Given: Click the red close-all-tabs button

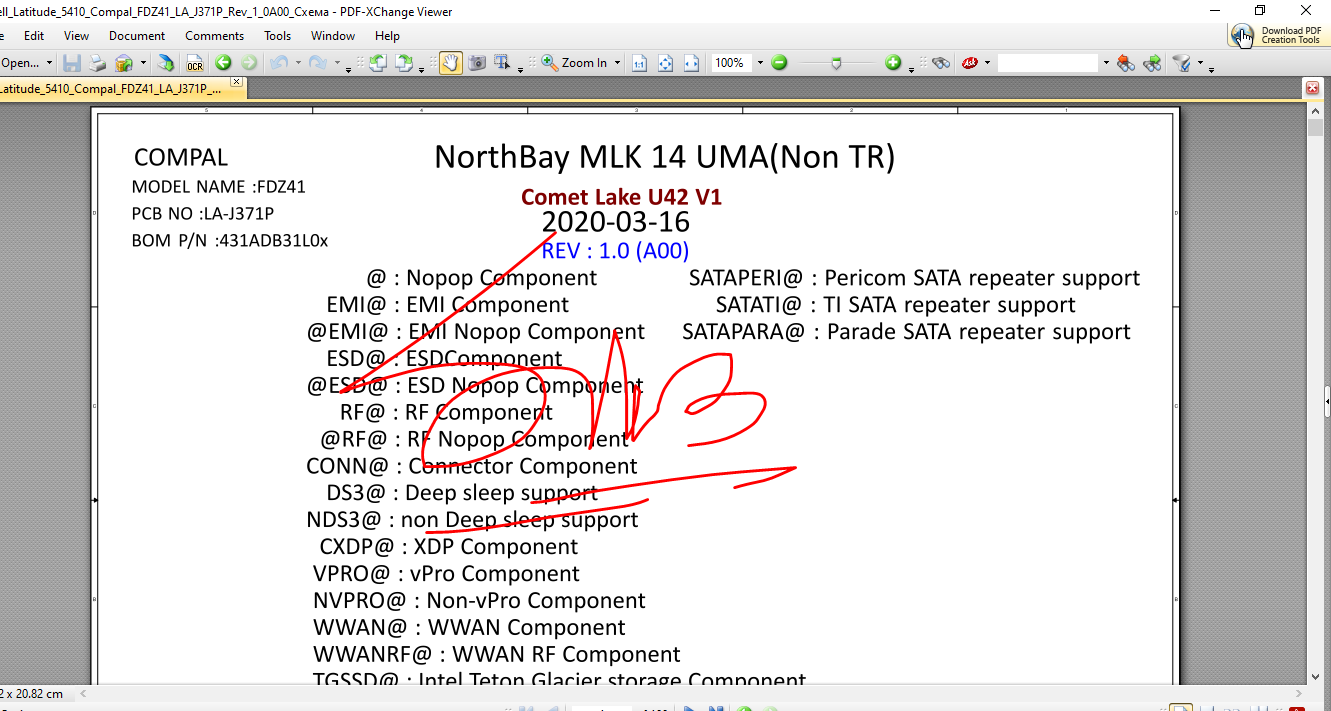Looking at the screenshot, I should click(1313, 88).
